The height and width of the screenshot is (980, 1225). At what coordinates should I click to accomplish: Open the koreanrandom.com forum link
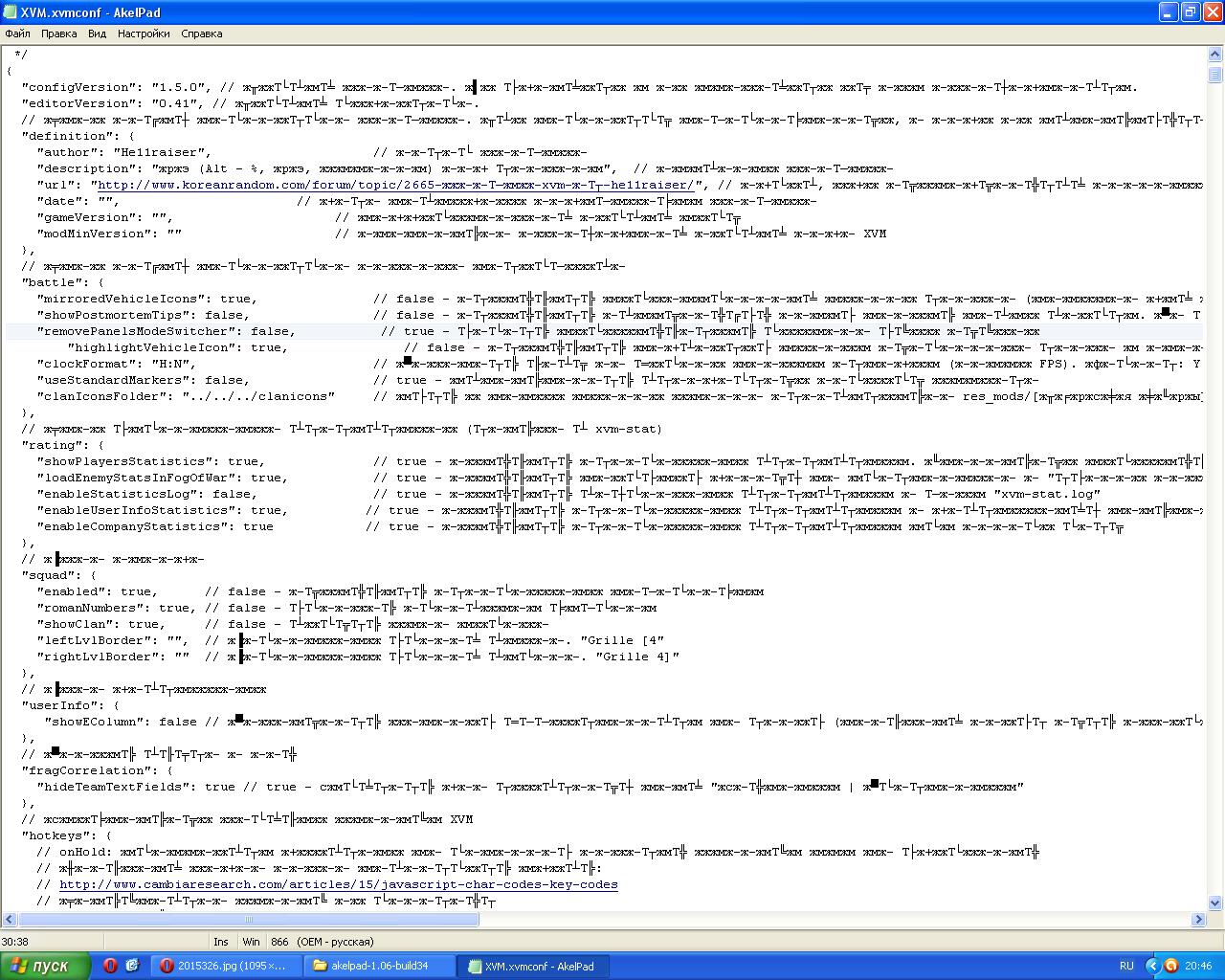(396, 185)
